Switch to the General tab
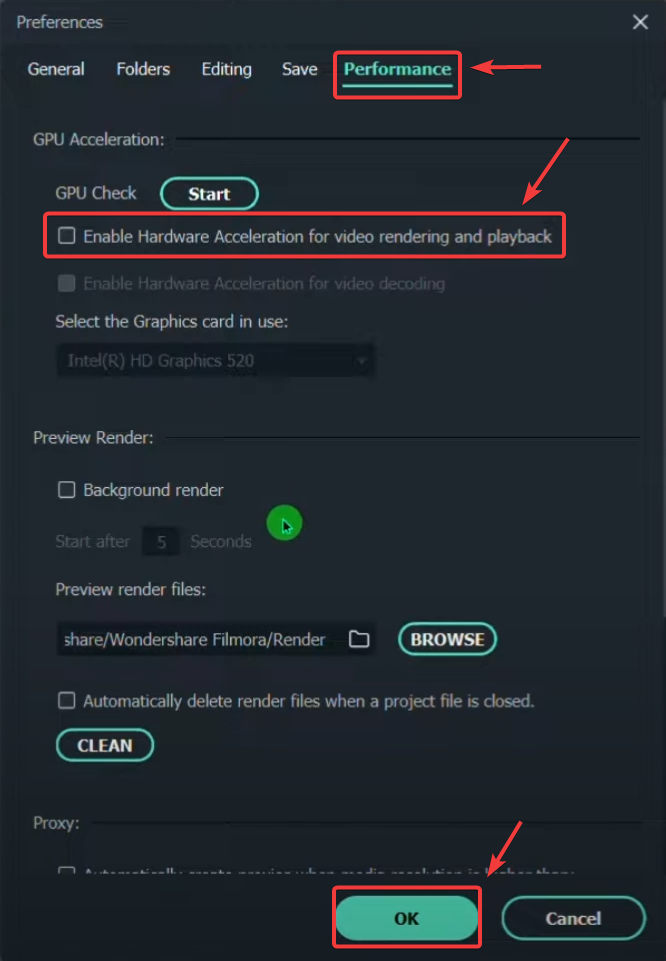666x961 pixels. tap(56, 69)
